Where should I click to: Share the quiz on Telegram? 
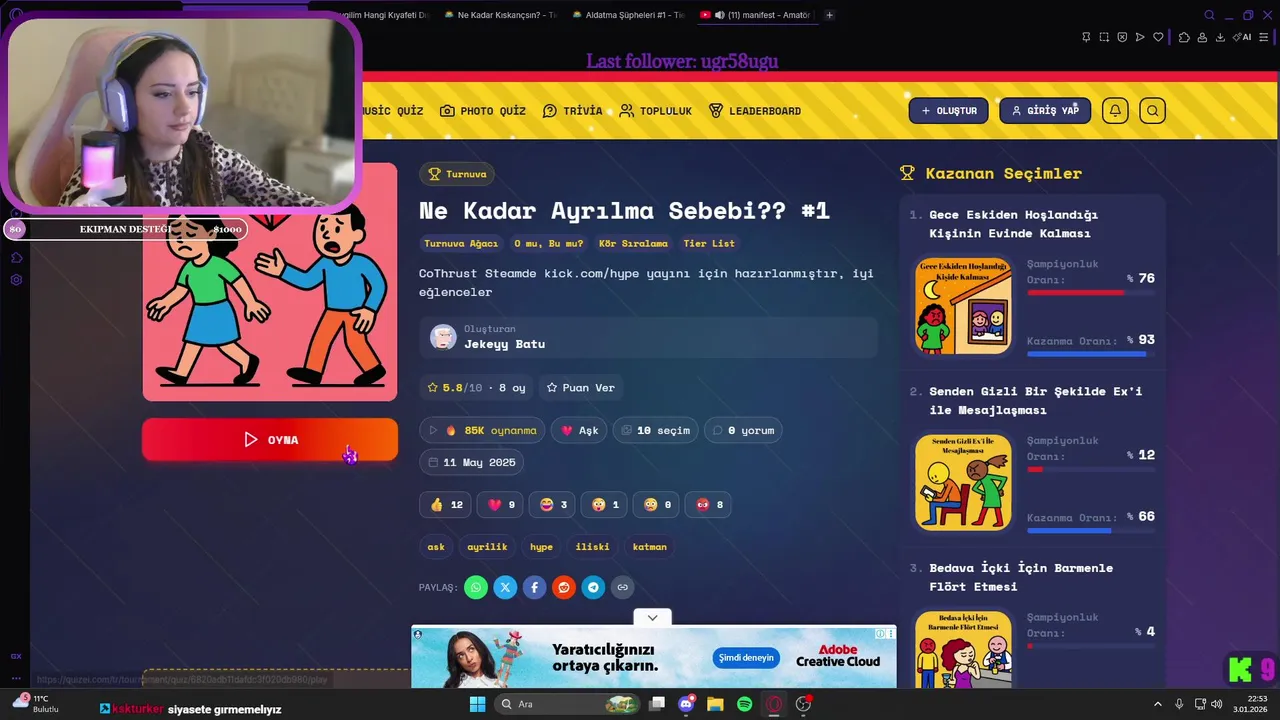tap(594, 587)
